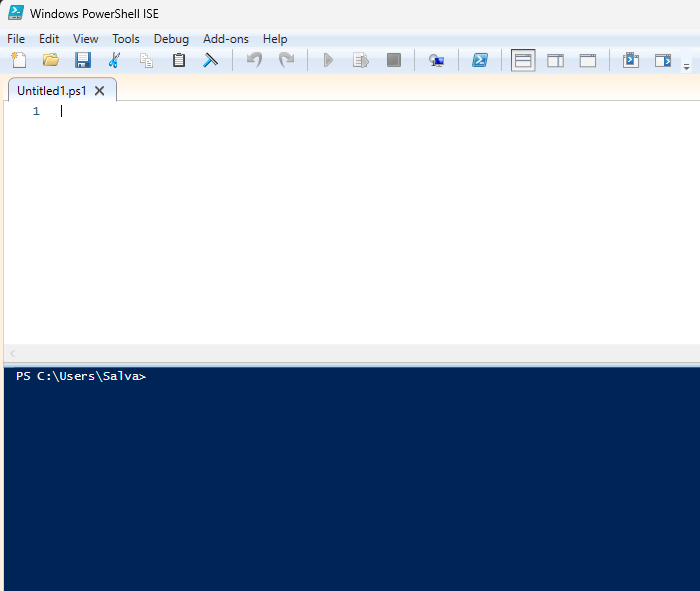Viewport: 700px width, 591px height.
Task: Clear the console pane with the toolbar icon
Action: [x=210, y=60]
